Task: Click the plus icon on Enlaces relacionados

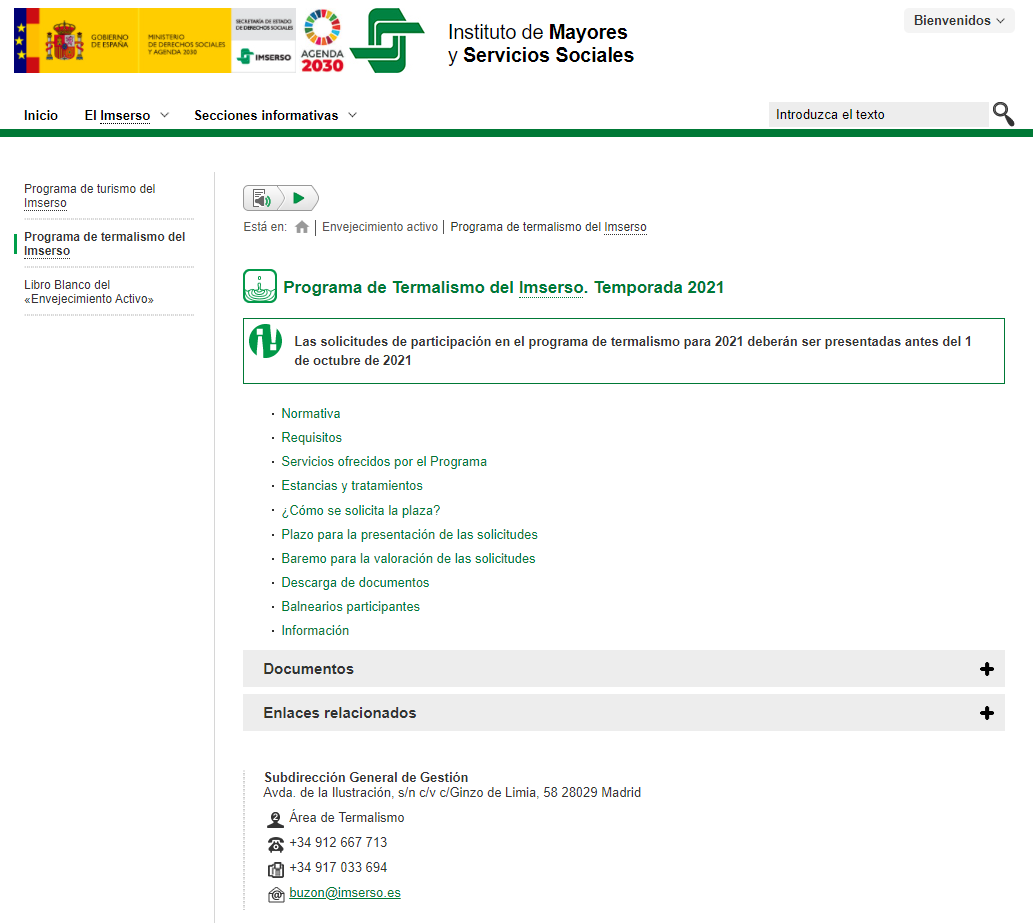Action: (986, 713)
